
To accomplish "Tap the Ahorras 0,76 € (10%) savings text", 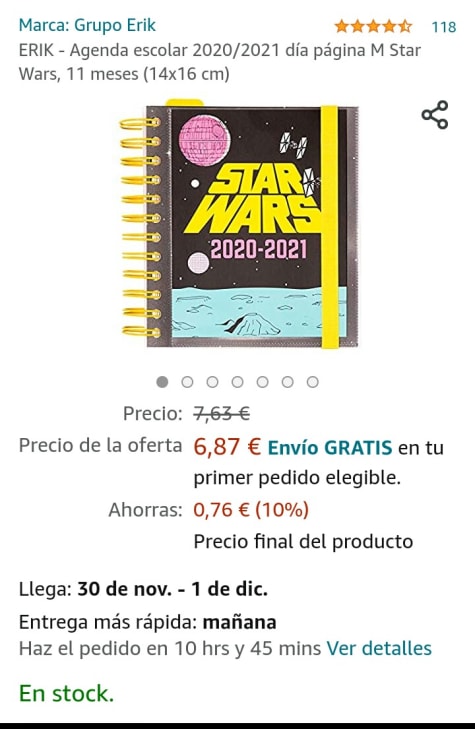I will tap(209, 510).
